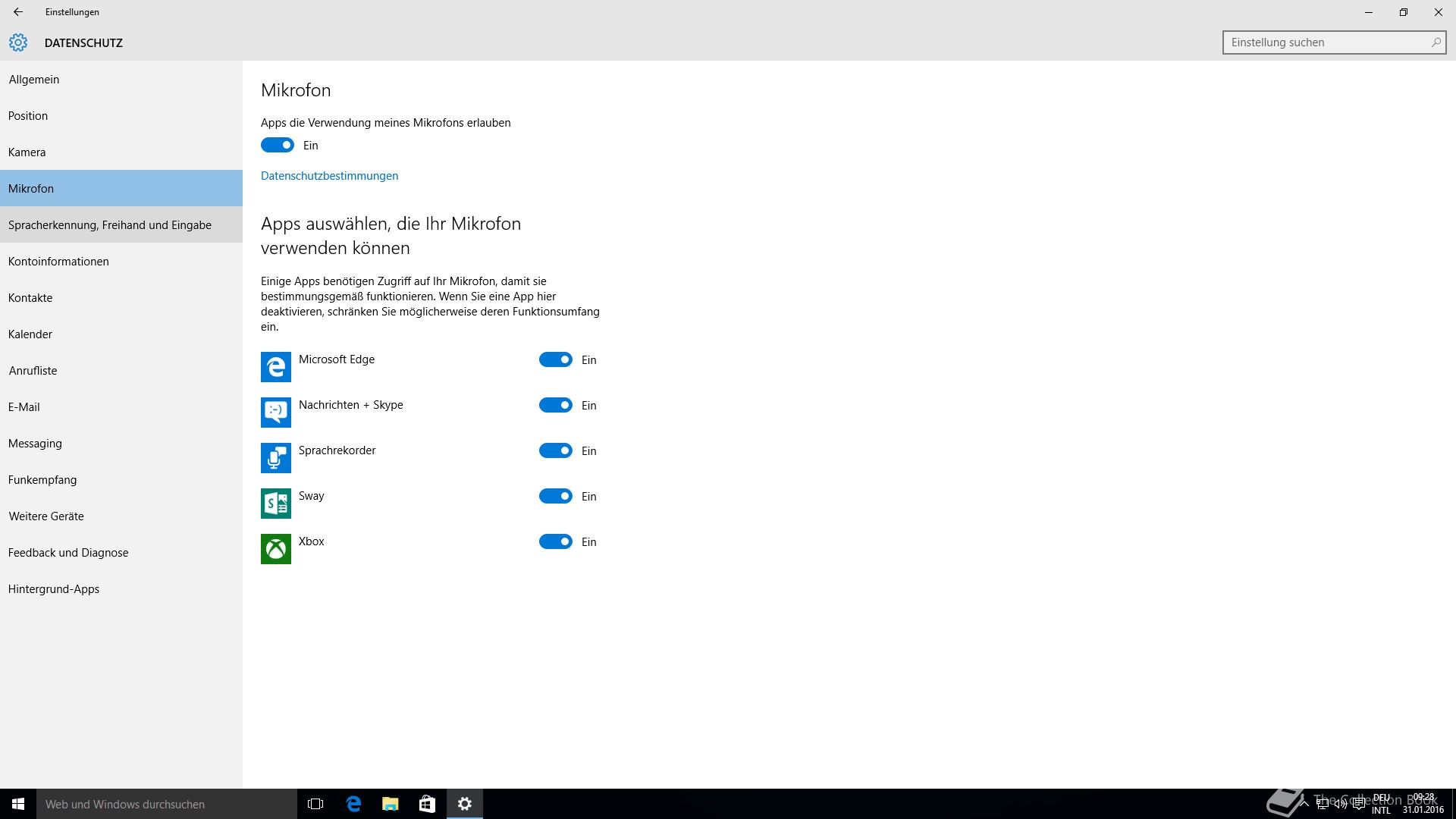Image resolution: width=1456 pixels, height=819 pixels.
Task: Open Kamera privacy settings
Action: [x=121, y=152]
